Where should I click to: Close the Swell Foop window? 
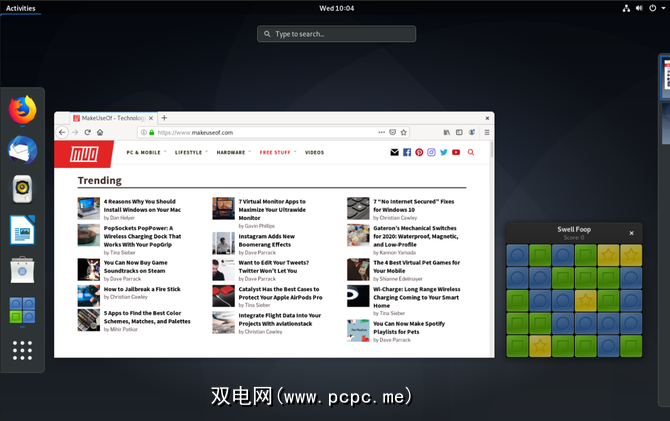(x=632, y=233)
